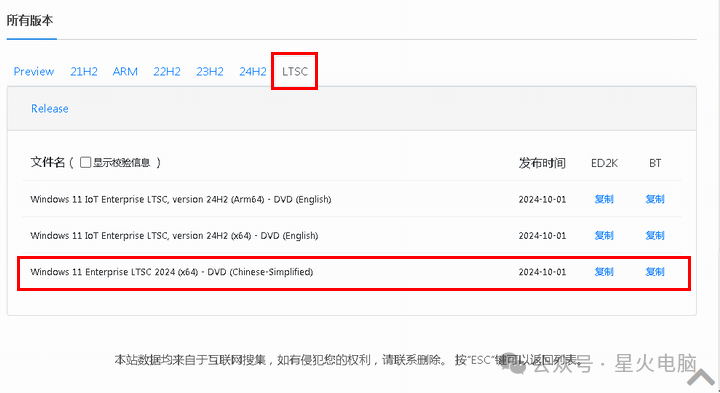Switch to the 21H2 tab
720x393 pixels.
(84, 72)
